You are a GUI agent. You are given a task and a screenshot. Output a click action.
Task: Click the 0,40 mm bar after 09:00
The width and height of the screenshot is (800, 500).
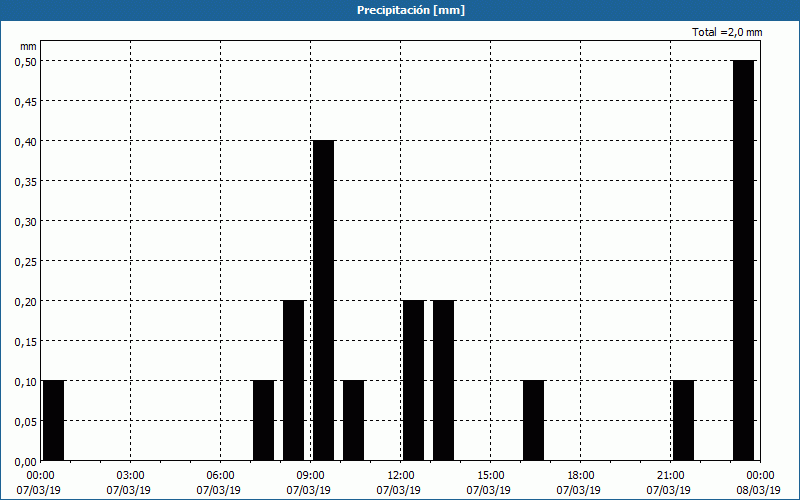(323, 301)
